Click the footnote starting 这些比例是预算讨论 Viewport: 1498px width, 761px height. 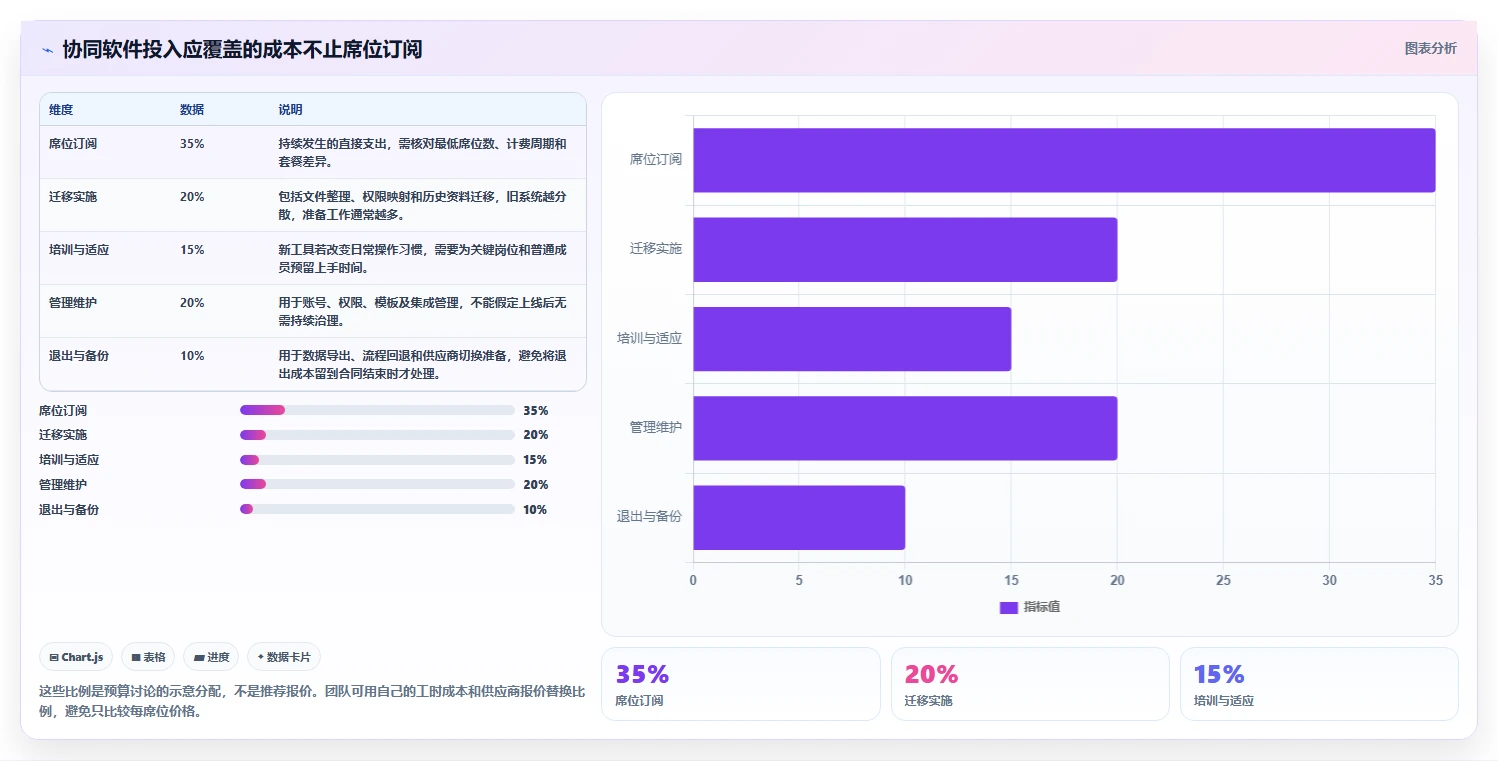pyautogui.click(x=312, y=702)
